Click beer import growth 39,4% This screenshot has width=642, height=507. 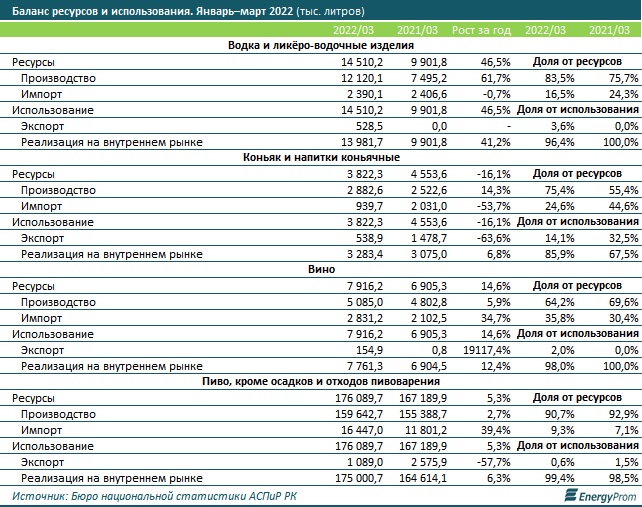[x=495, y=430]
